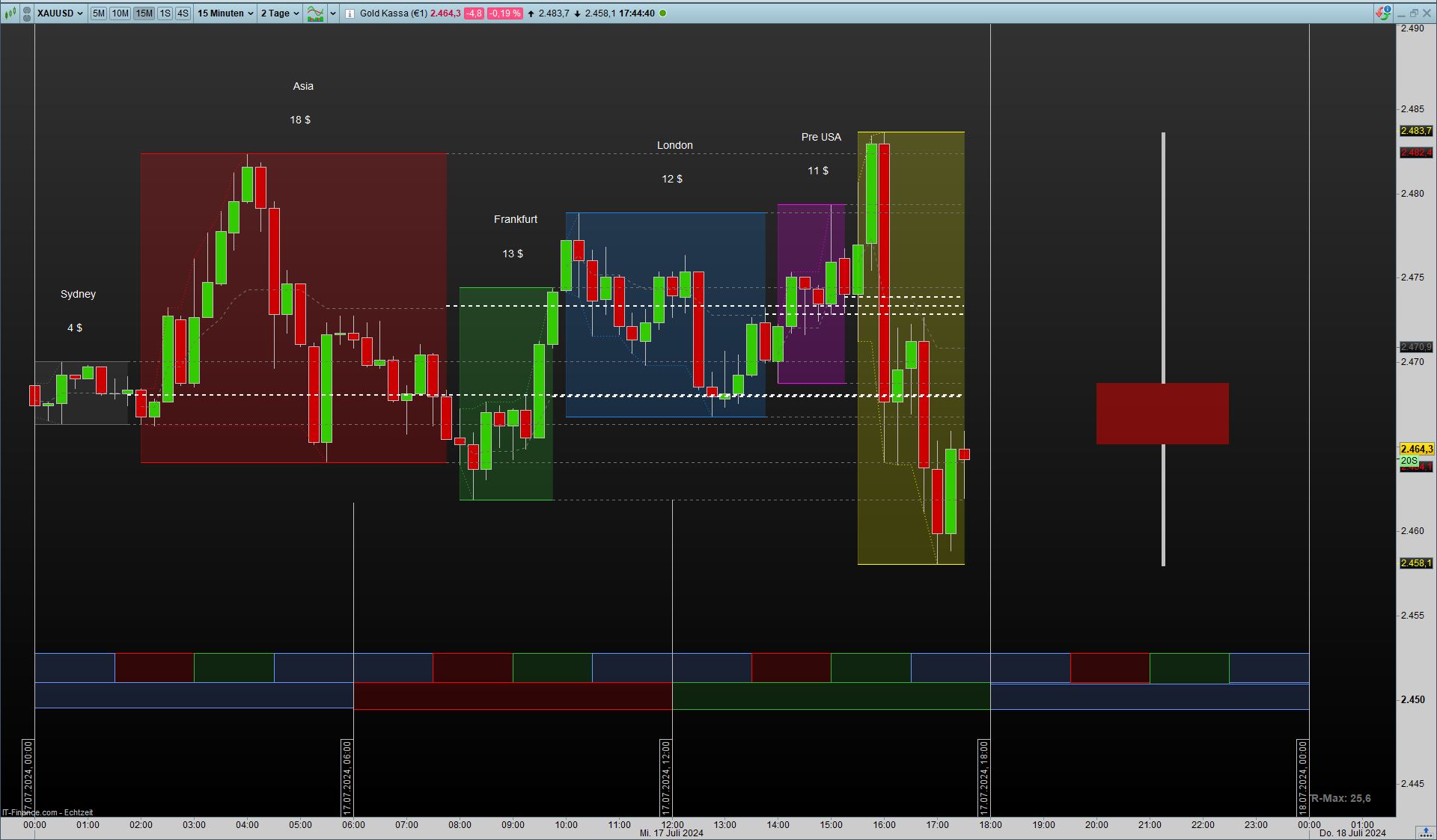This screenshot has width=1437, height=840.
Task: Toggle the 10M timeframe button
Action: pos(120,13)
